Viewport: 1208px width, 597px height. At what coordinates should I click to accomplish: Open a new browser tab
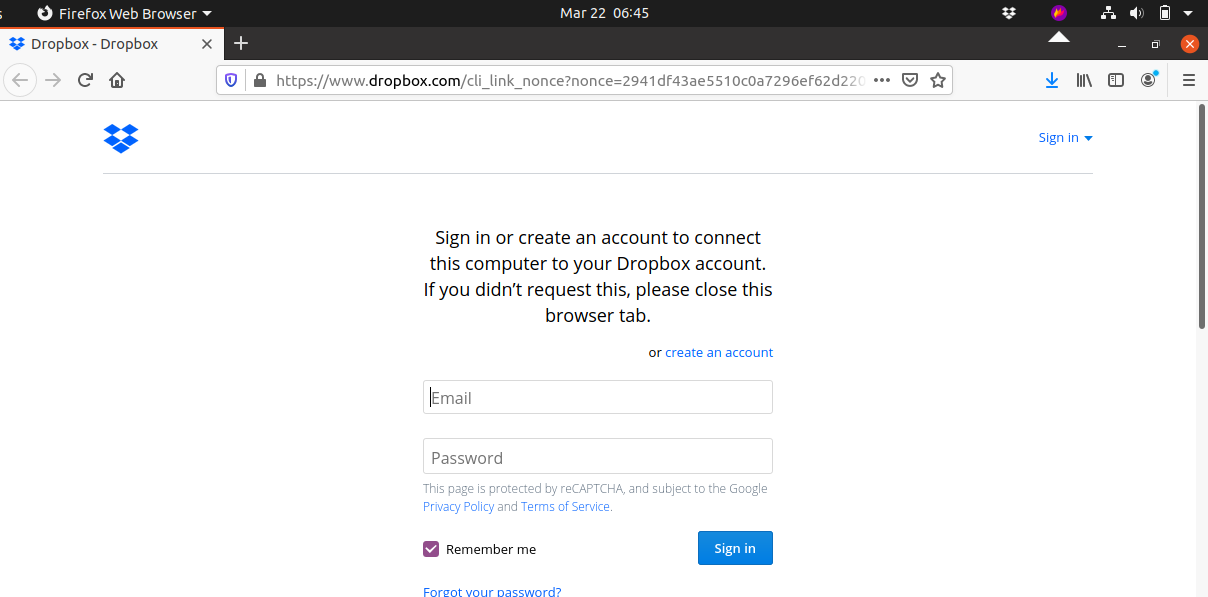(241, 43)
